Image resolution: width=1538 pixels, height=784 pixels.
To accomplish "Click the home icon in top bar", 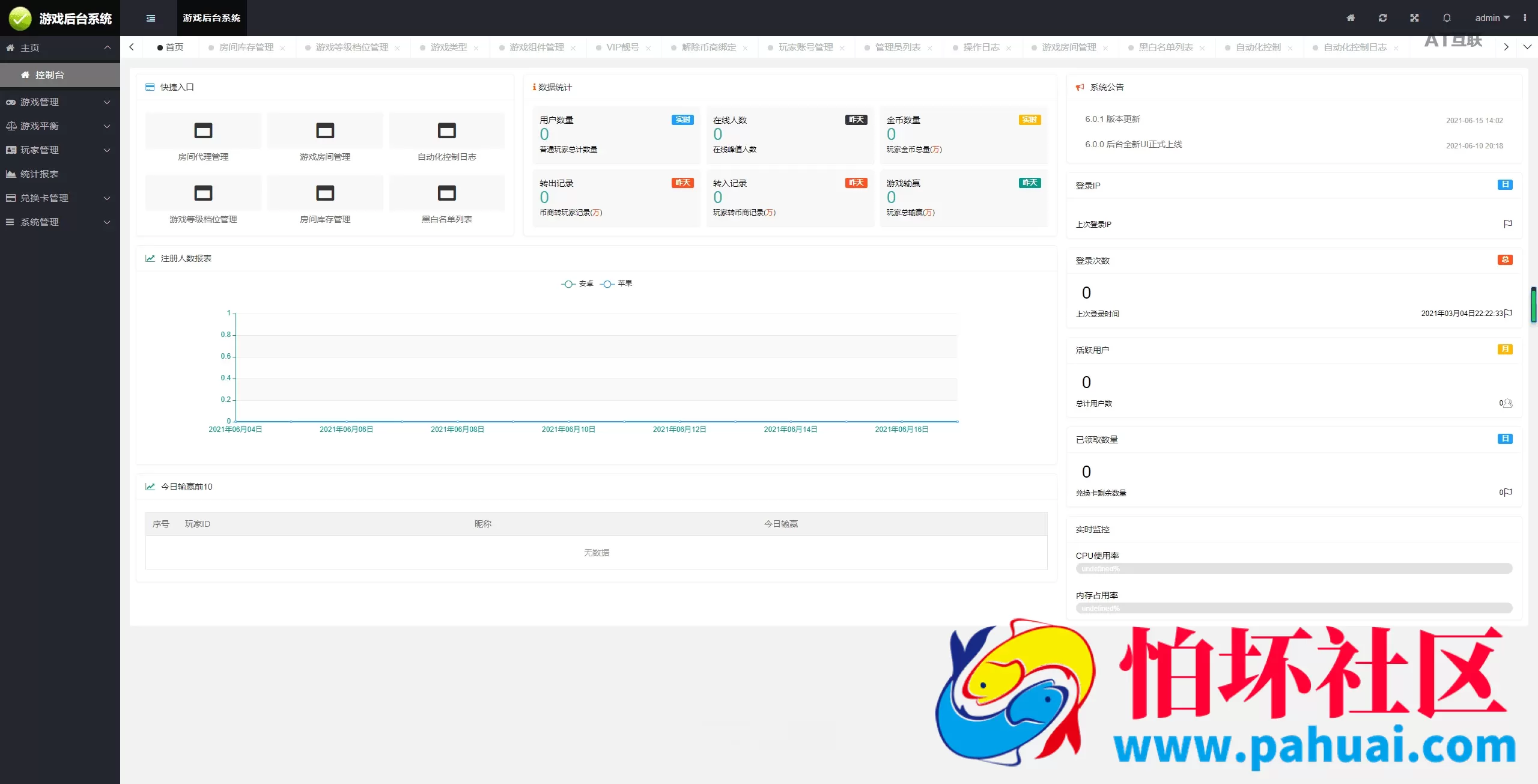I will point(1351,18).
